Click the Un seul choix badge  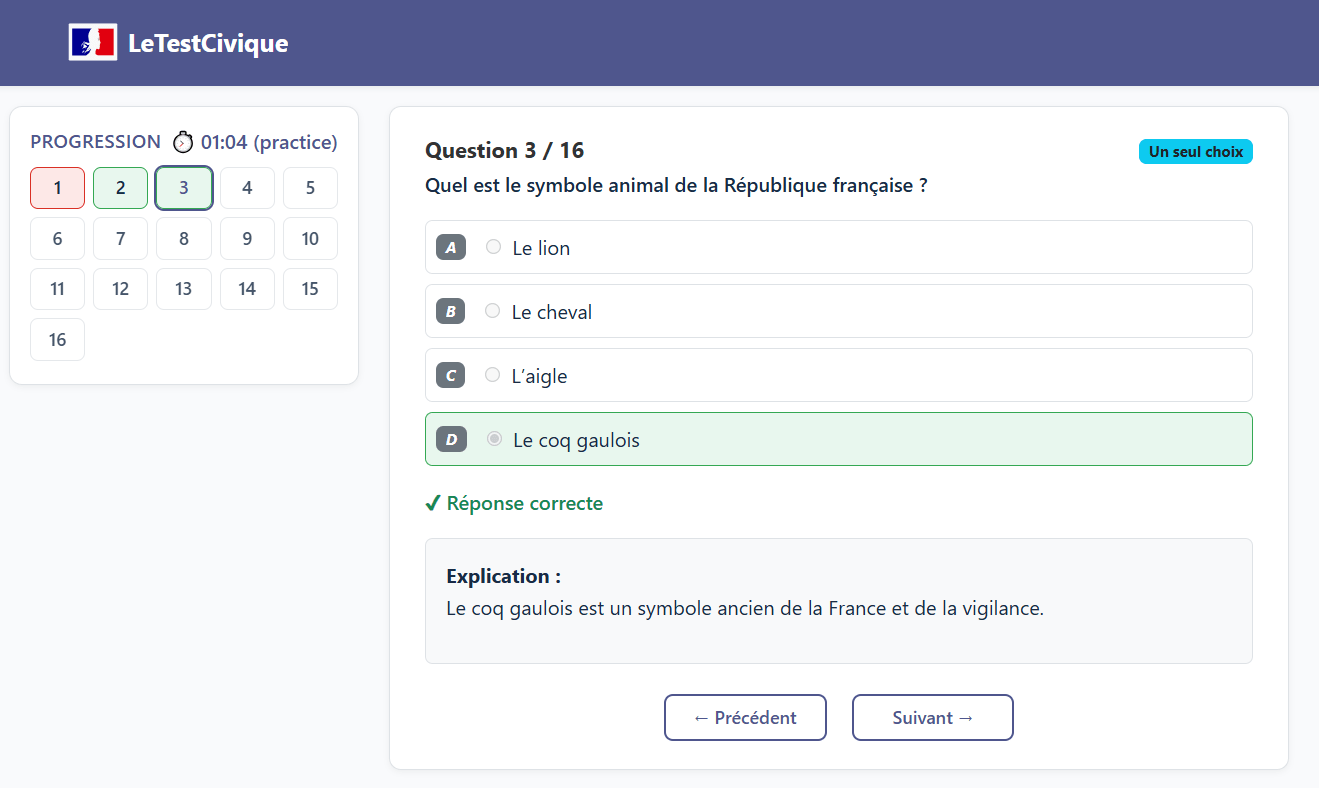[x=1196, y=151]
